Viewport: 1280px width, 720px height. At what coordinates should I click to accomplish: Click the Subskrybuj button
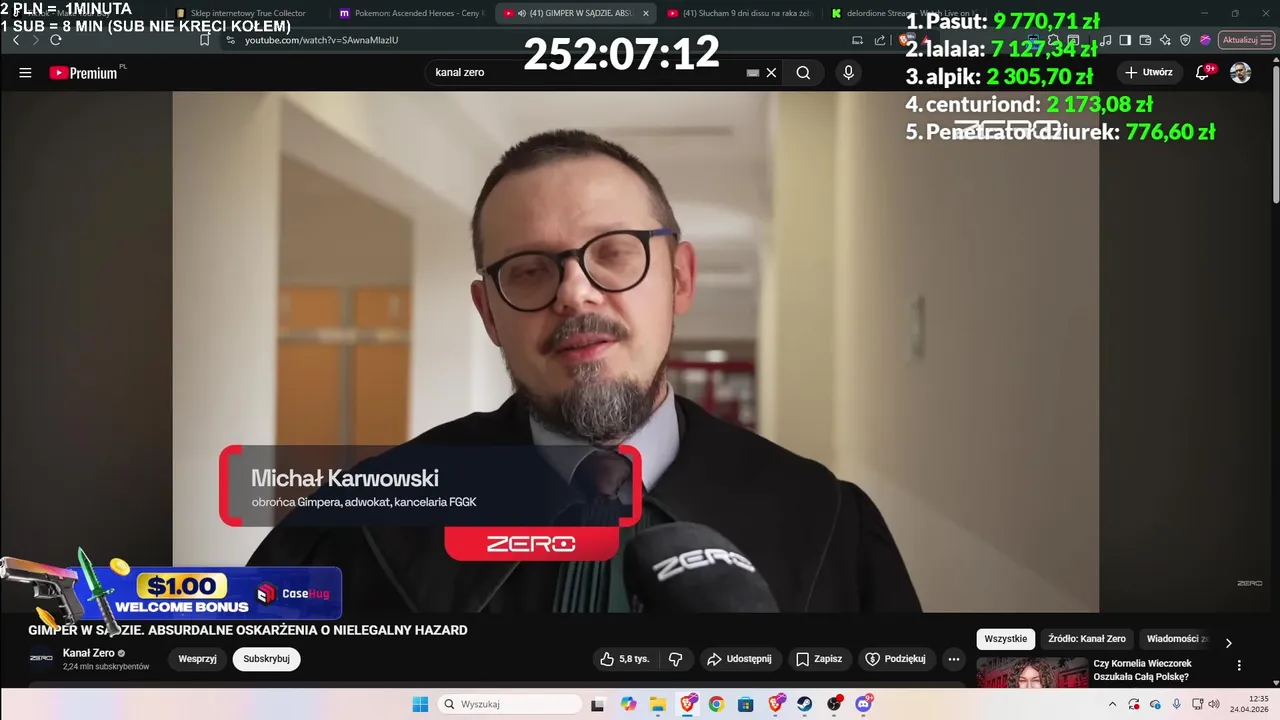tap(267, 659)
